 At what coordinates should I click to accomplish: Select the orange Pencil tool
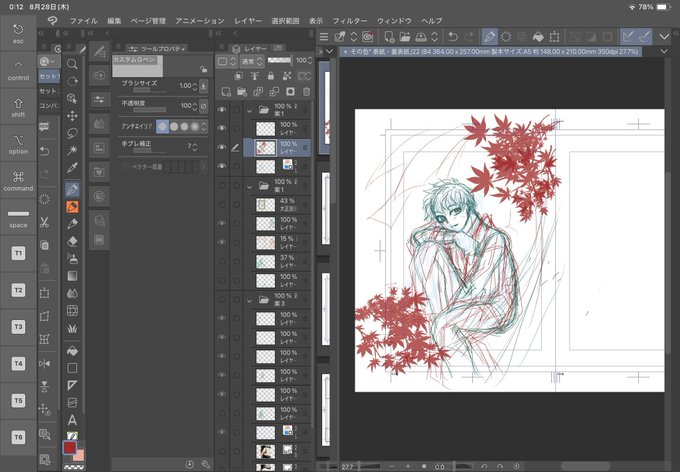(x=72, y=206)
